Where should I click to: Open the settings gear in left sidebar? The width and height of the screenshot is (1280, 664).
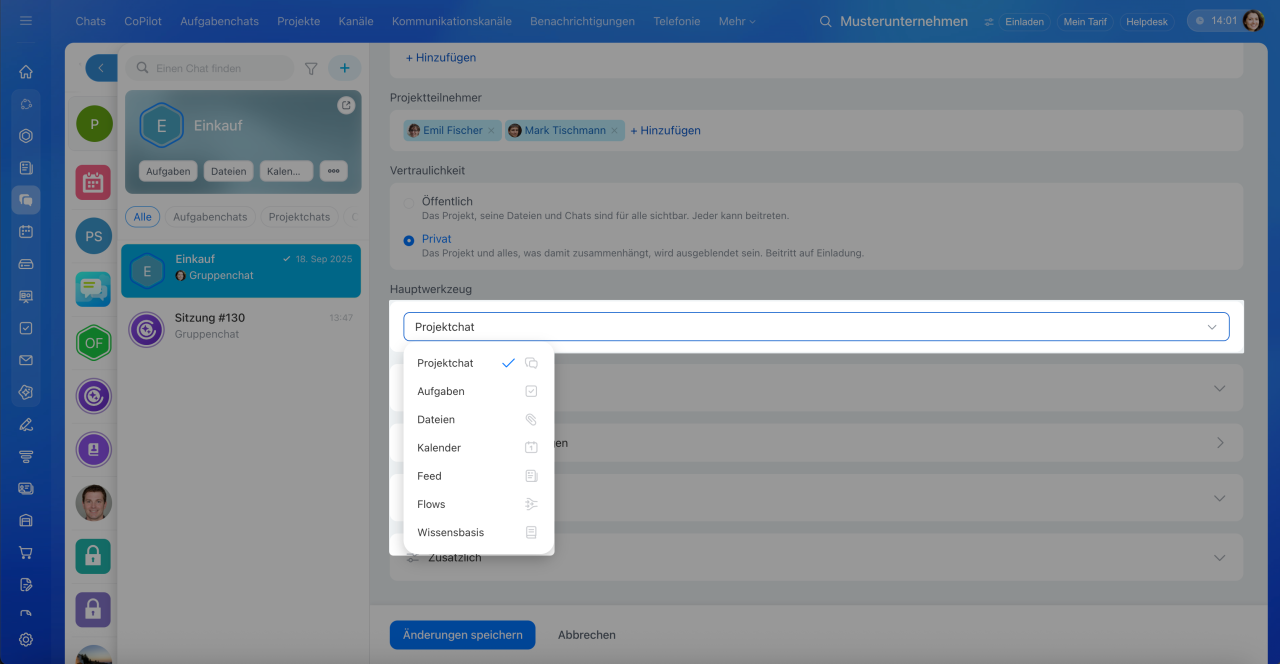26,639
